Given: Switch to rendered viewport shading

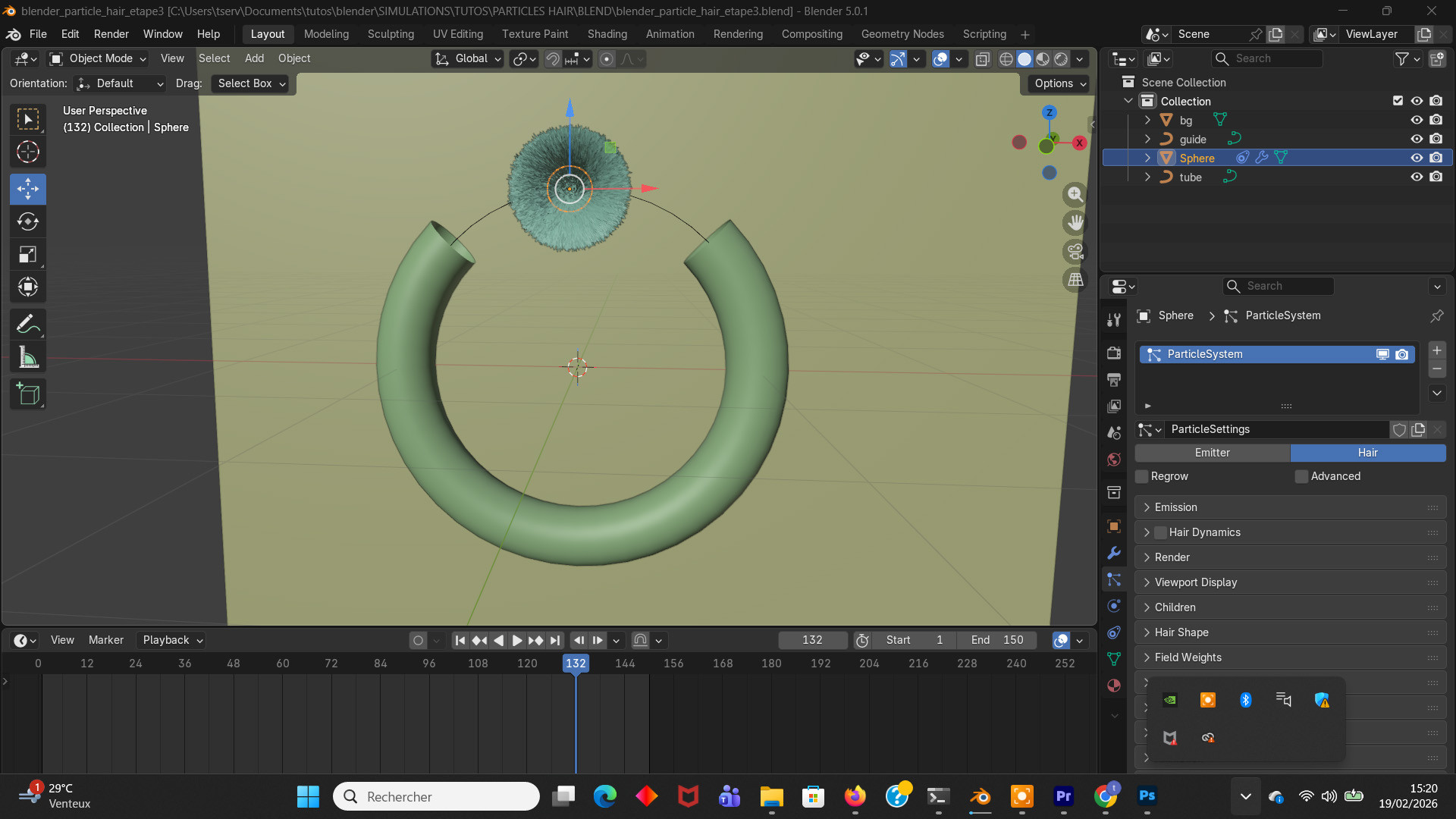Looking at the screenshot, I should [1061, 59].
